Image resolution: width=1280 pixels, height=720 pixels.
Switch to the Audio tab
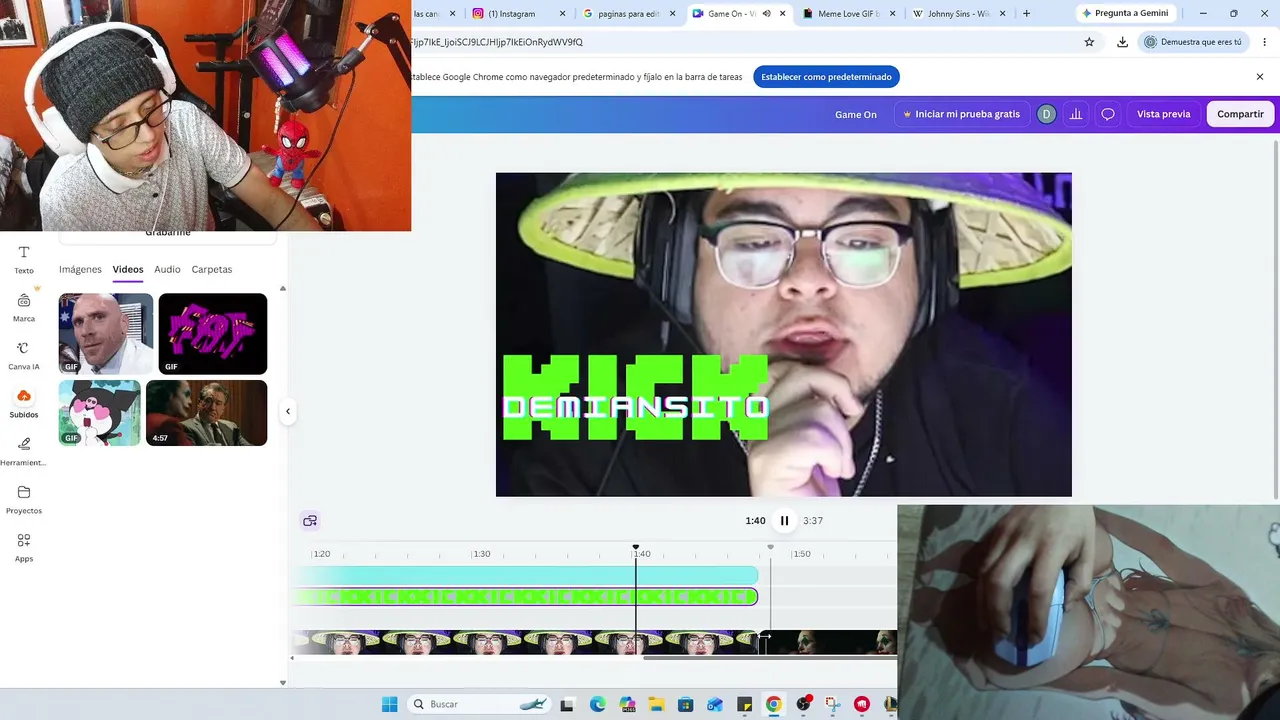pyautogui.click(x=167, y=269)
